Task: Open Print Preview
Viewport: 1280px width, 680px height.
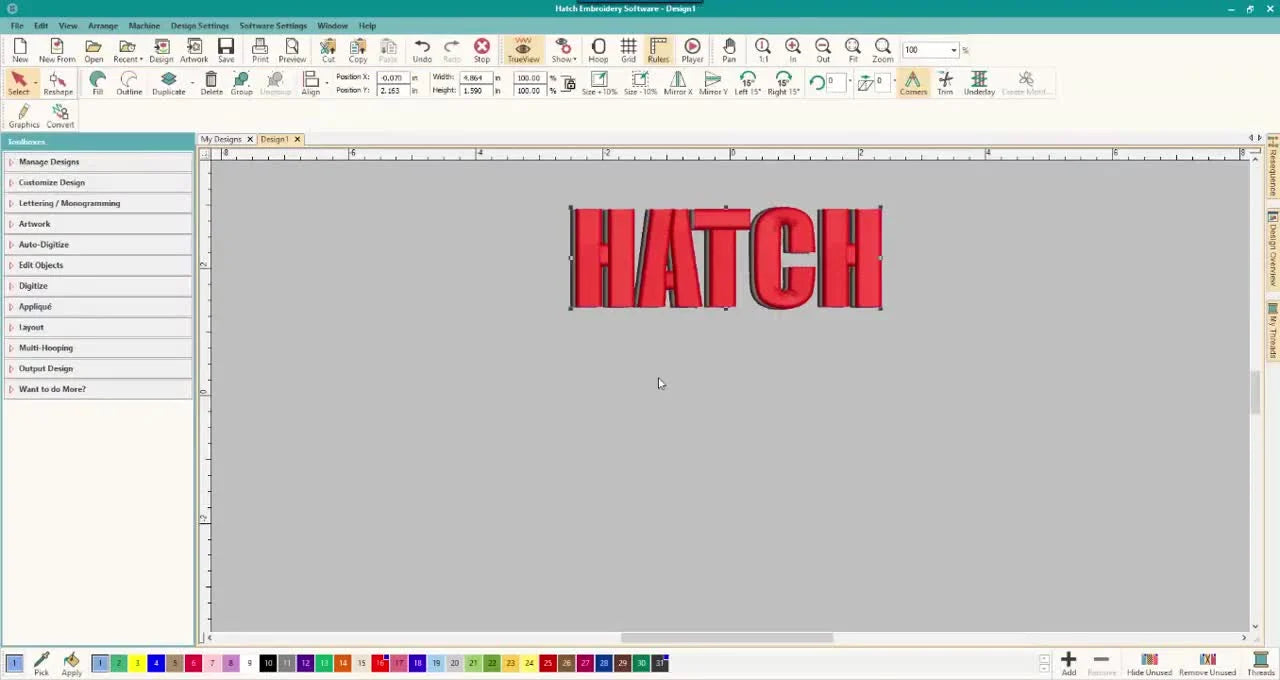Action: [292, 50]
